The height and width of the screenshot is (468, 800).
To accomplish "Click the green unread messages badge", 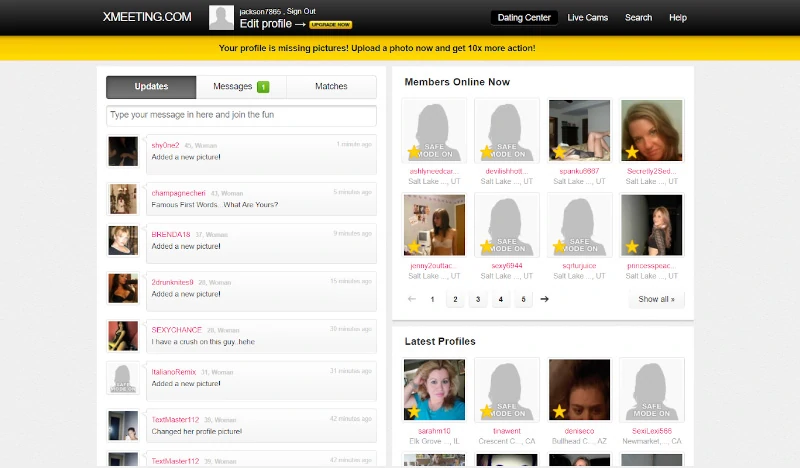I will [x=263, y=87].
